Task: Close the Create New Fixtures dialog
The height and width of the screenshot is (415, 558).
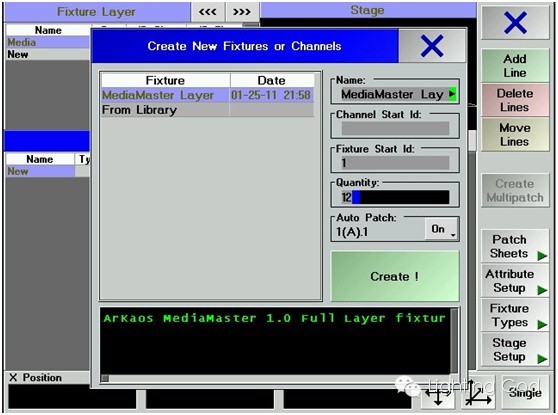Action: tap(432, 46)
